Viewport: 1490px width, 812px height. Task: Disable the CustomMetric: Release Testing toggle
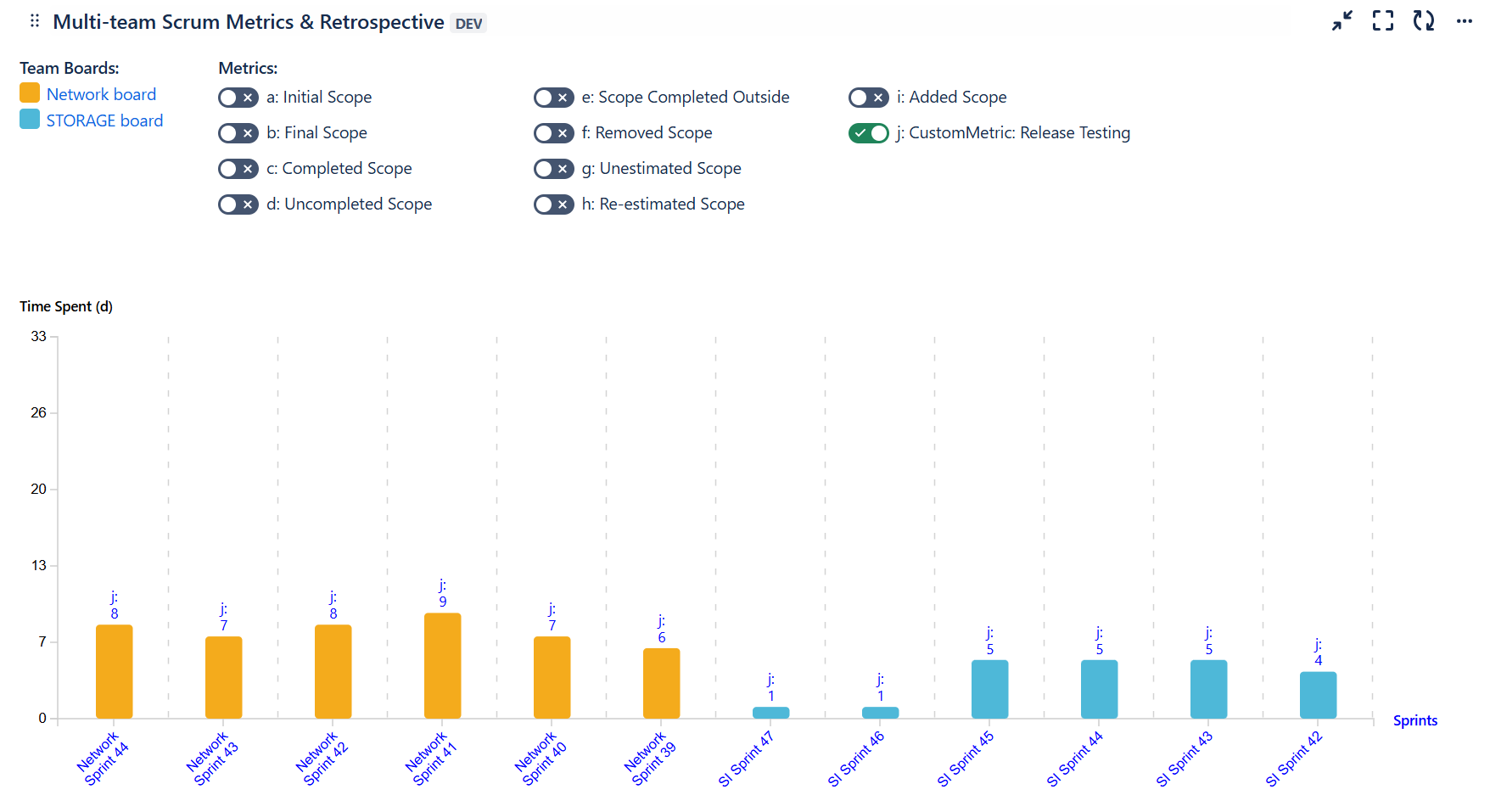coord(869,133)
